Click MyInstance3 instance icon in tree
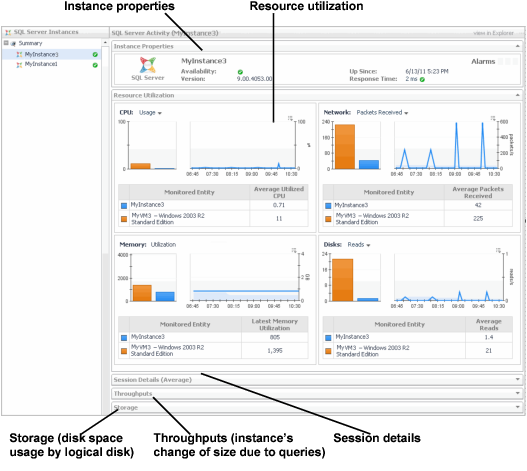Screen dimensions: 527x471 click(19, 54)
